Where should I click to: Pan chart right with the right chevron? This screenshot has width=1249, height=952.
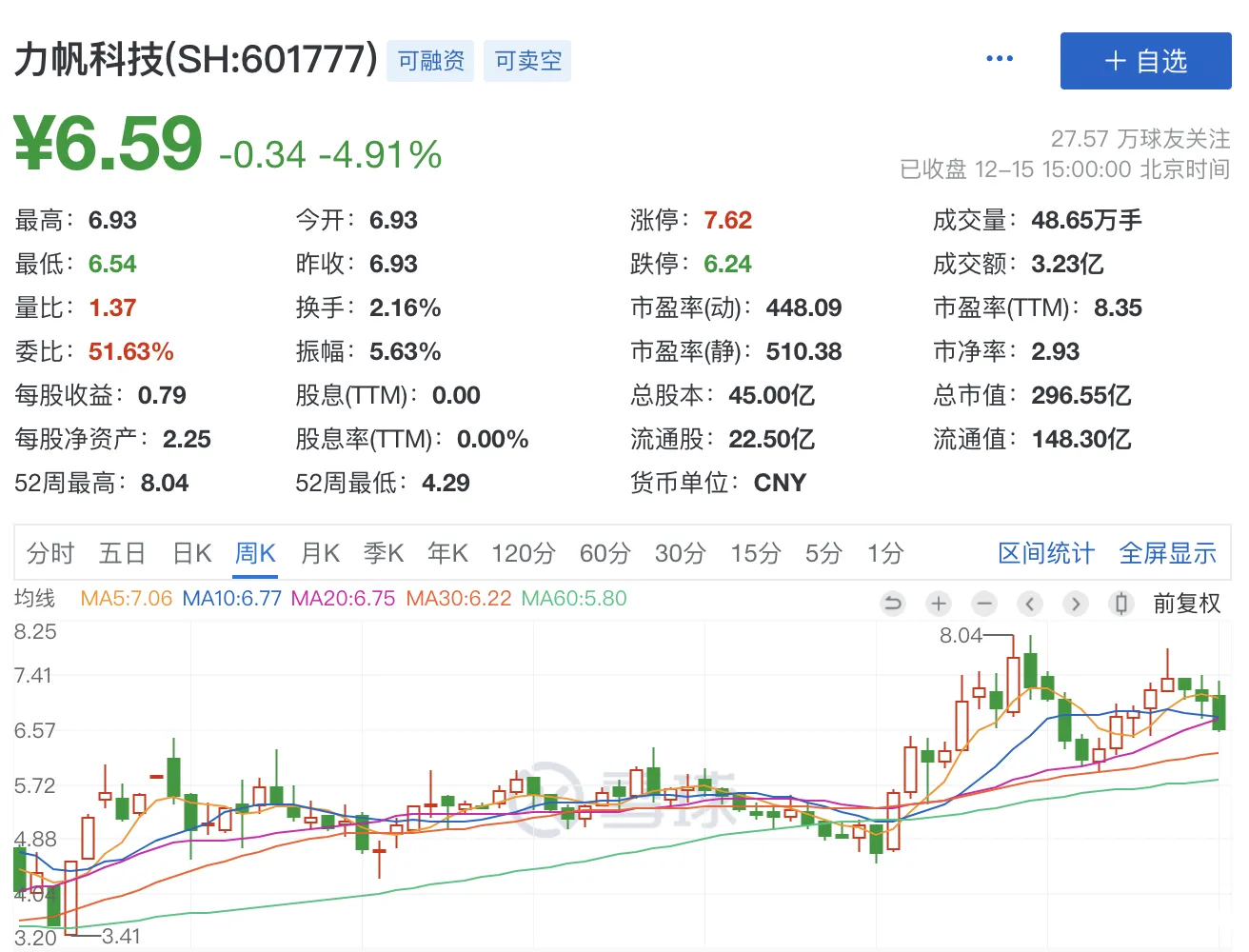click(x=1076, y=604)
